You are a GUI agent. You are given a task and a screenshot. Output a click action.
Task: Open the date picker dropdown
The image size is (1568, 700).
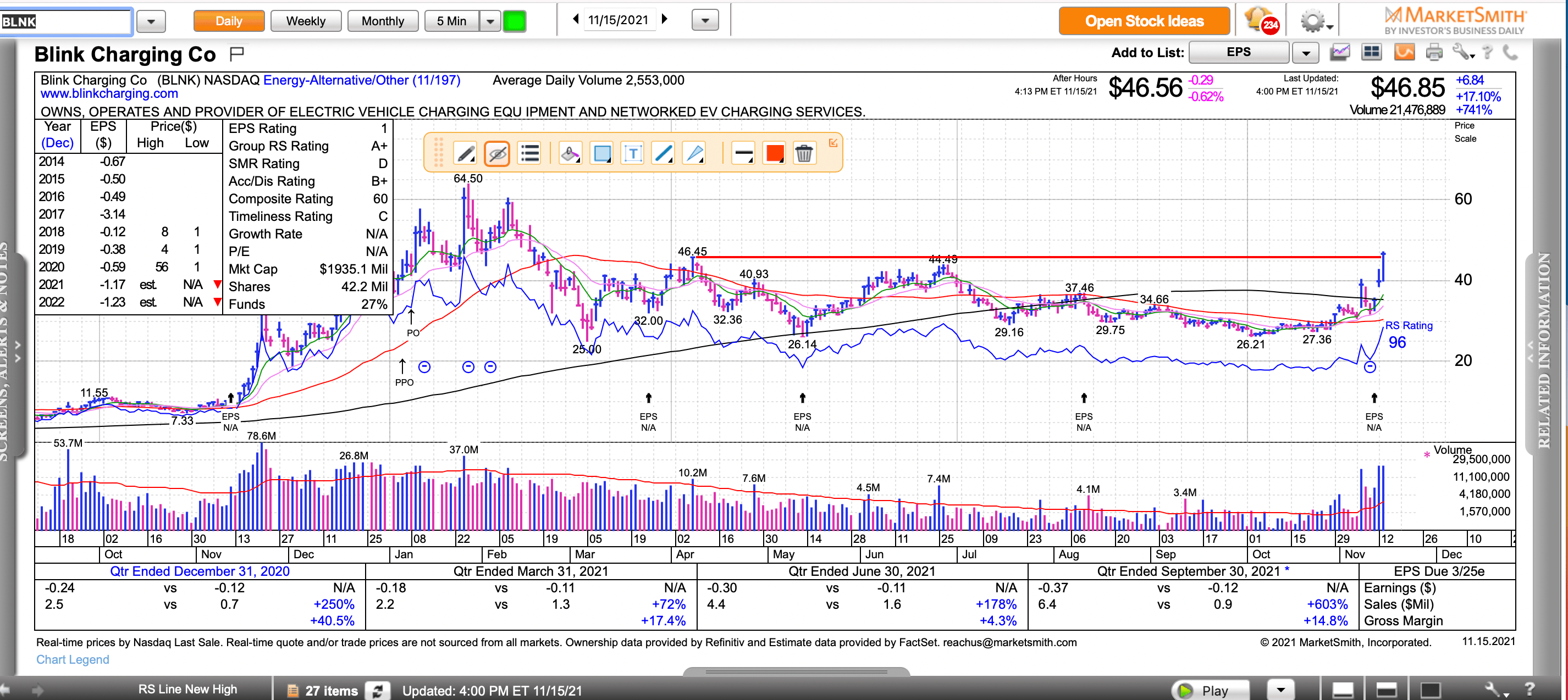pos(705,21)
